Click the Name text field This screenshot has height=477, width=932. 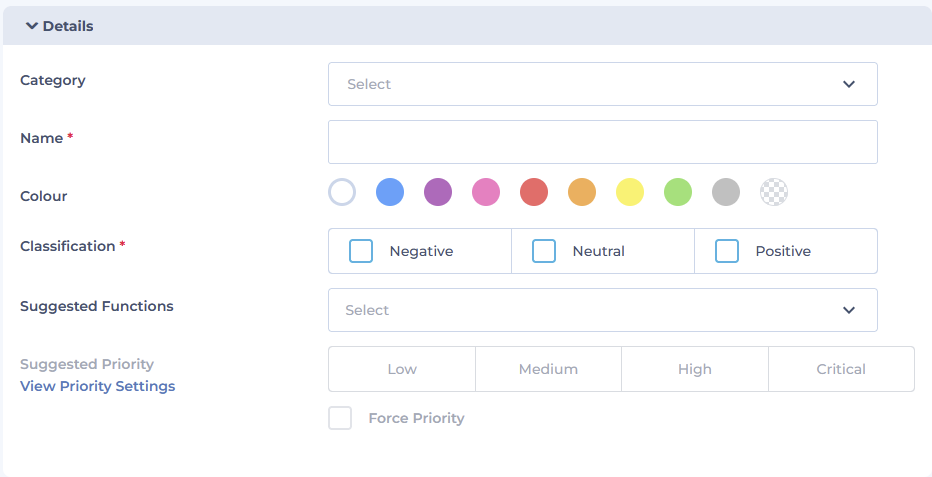point(603,142)
